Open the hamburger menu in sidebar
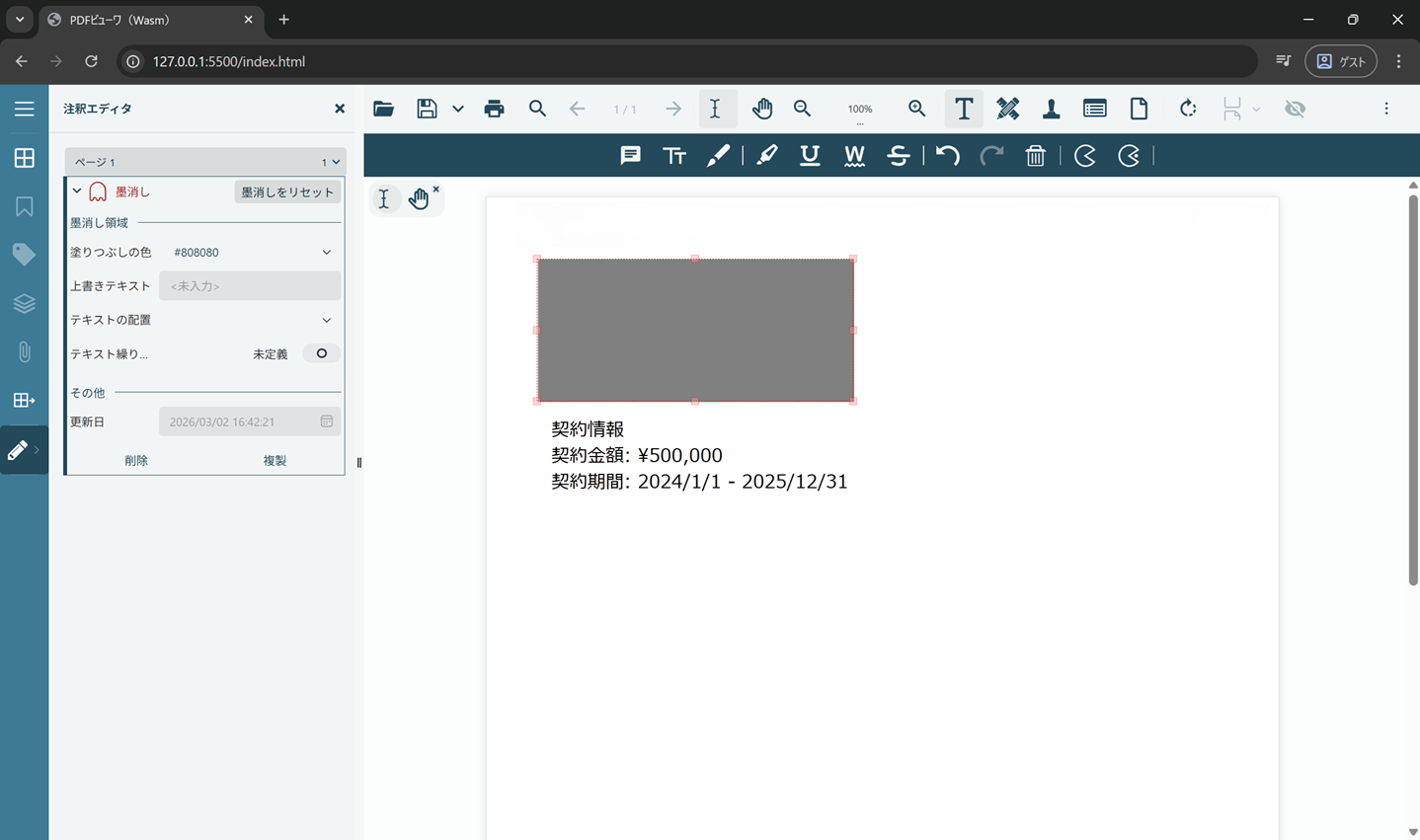 point(24,109)
